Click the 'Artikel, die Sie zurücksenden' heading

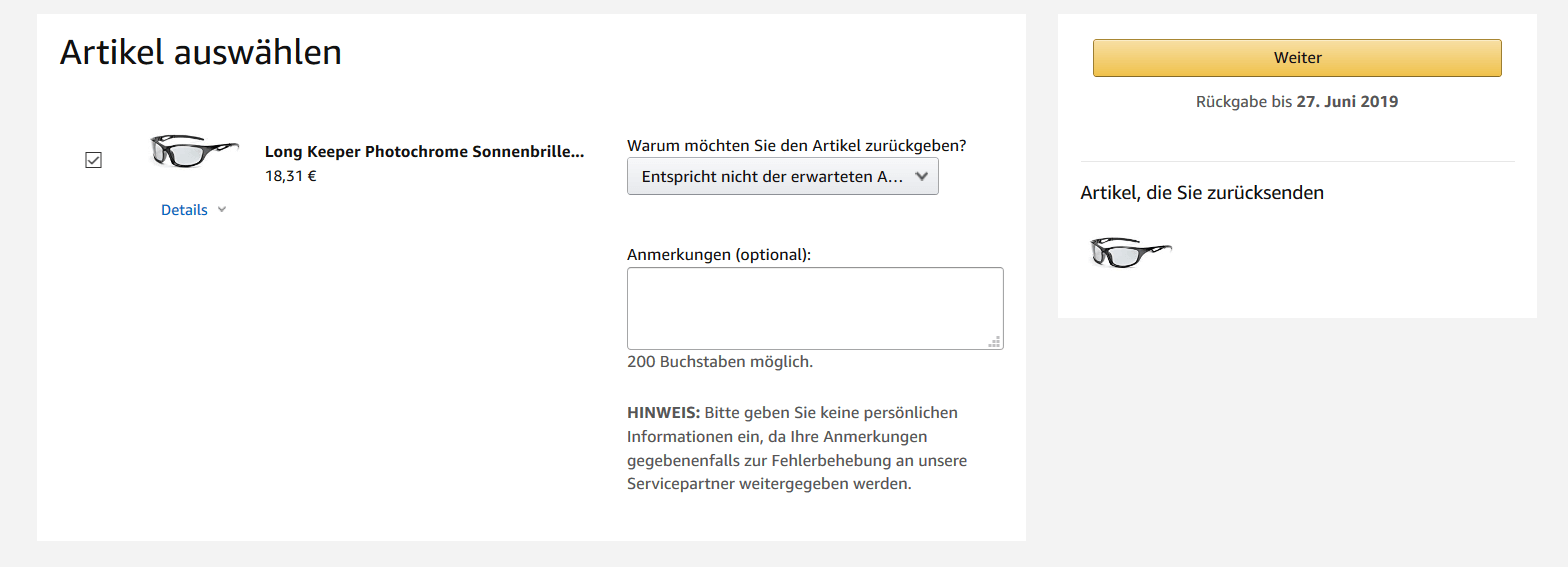pyautogui.click(x=1202, y=193)
